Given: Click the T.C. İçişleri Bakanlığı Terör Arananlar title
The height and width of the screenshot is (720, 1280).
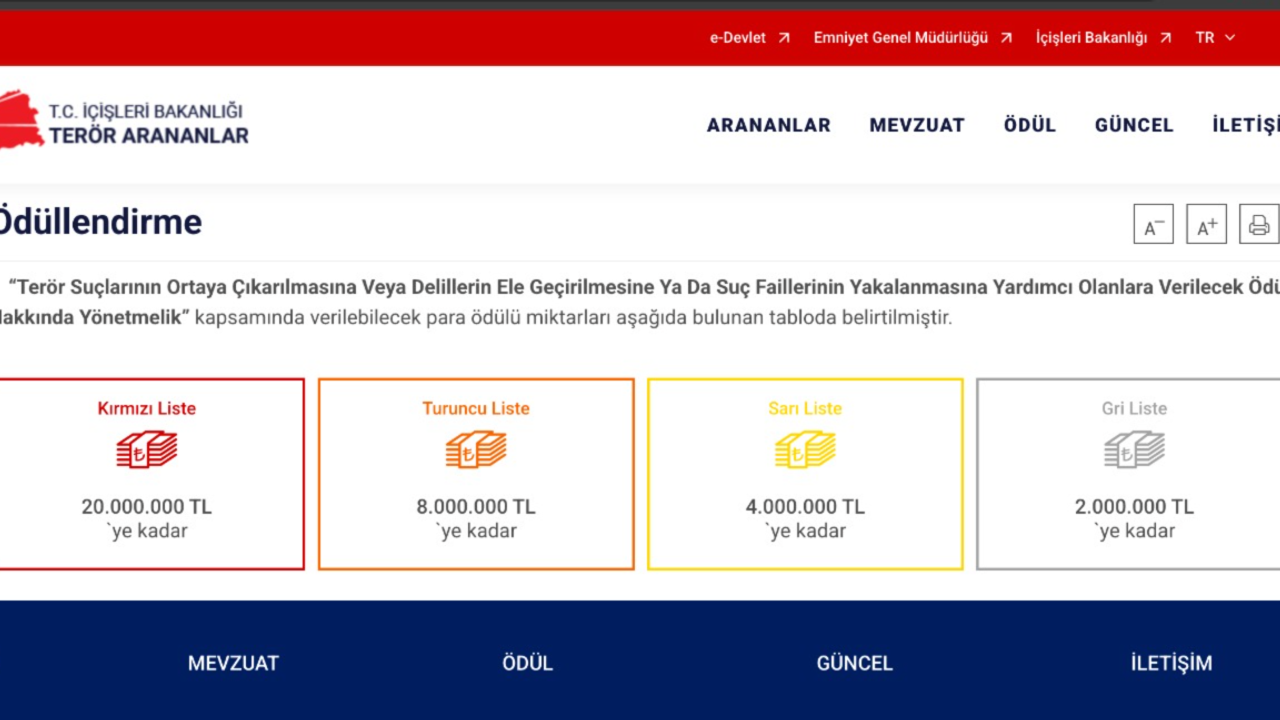Looking at the screenshot, I should [148, 124].
